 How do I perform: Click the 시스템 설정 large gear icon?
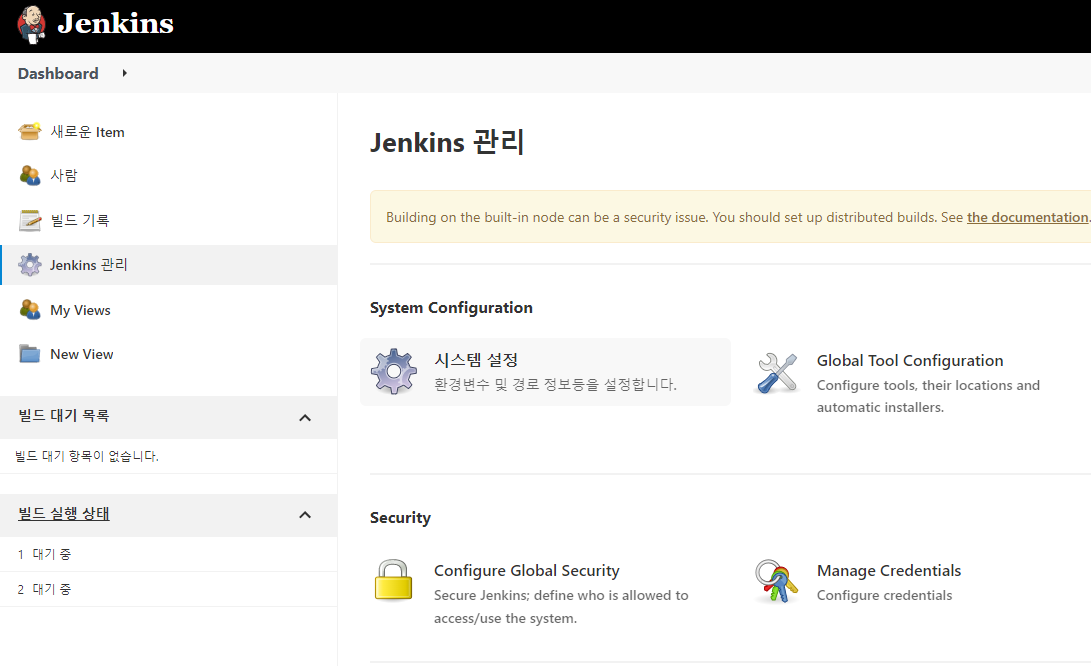click(x=394, y=372)
